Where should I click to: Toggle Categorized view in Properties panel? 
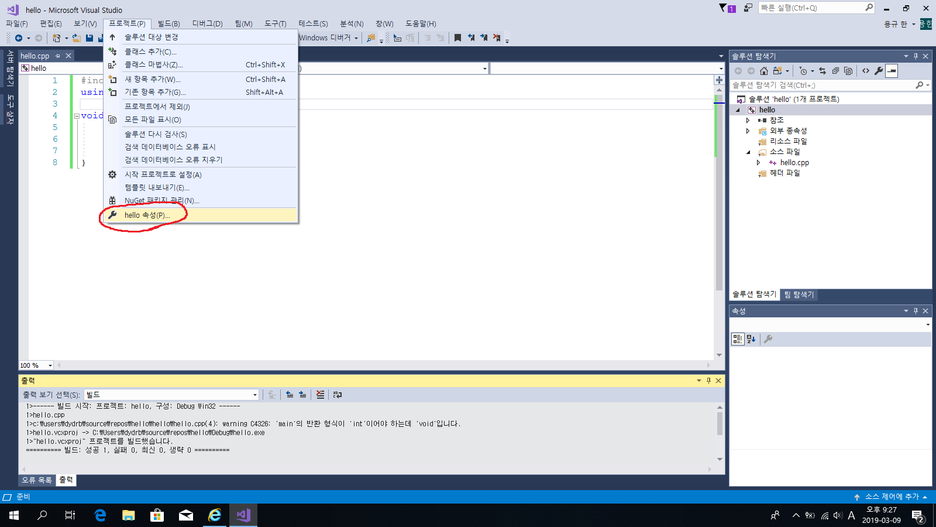738,339
